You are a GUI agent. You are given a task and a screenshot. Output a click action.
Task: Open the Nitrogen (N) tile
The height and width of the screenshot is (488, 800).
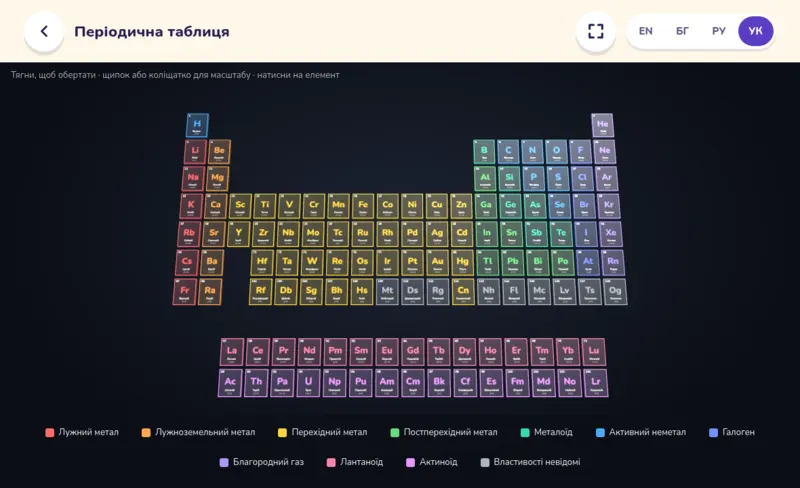(x=532, y=152)
